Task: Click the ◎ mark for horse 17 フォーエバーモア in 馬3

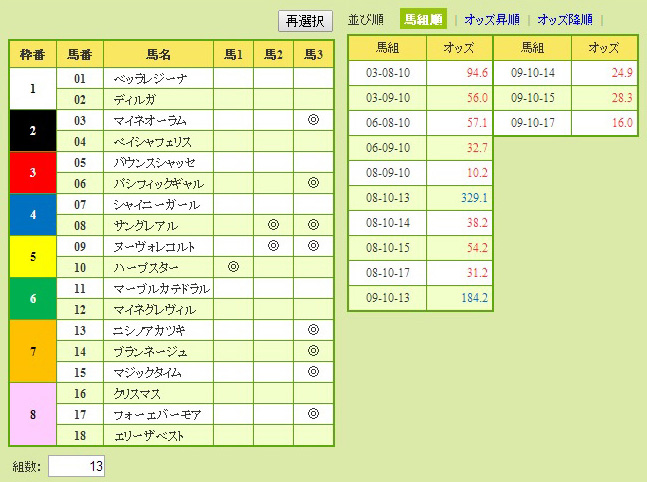Action: tap(313, 414)
